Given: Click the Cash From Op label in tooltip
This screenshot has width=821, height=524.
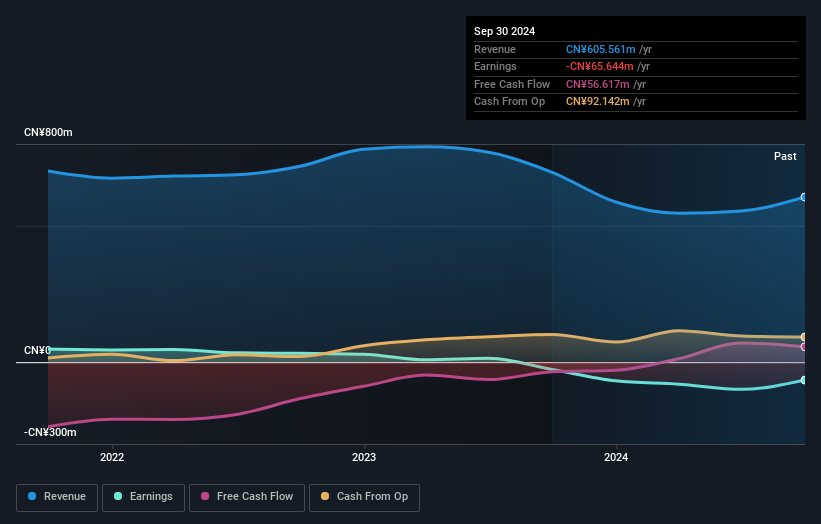Looking at the screenshot, I should (x=509, y=102).
